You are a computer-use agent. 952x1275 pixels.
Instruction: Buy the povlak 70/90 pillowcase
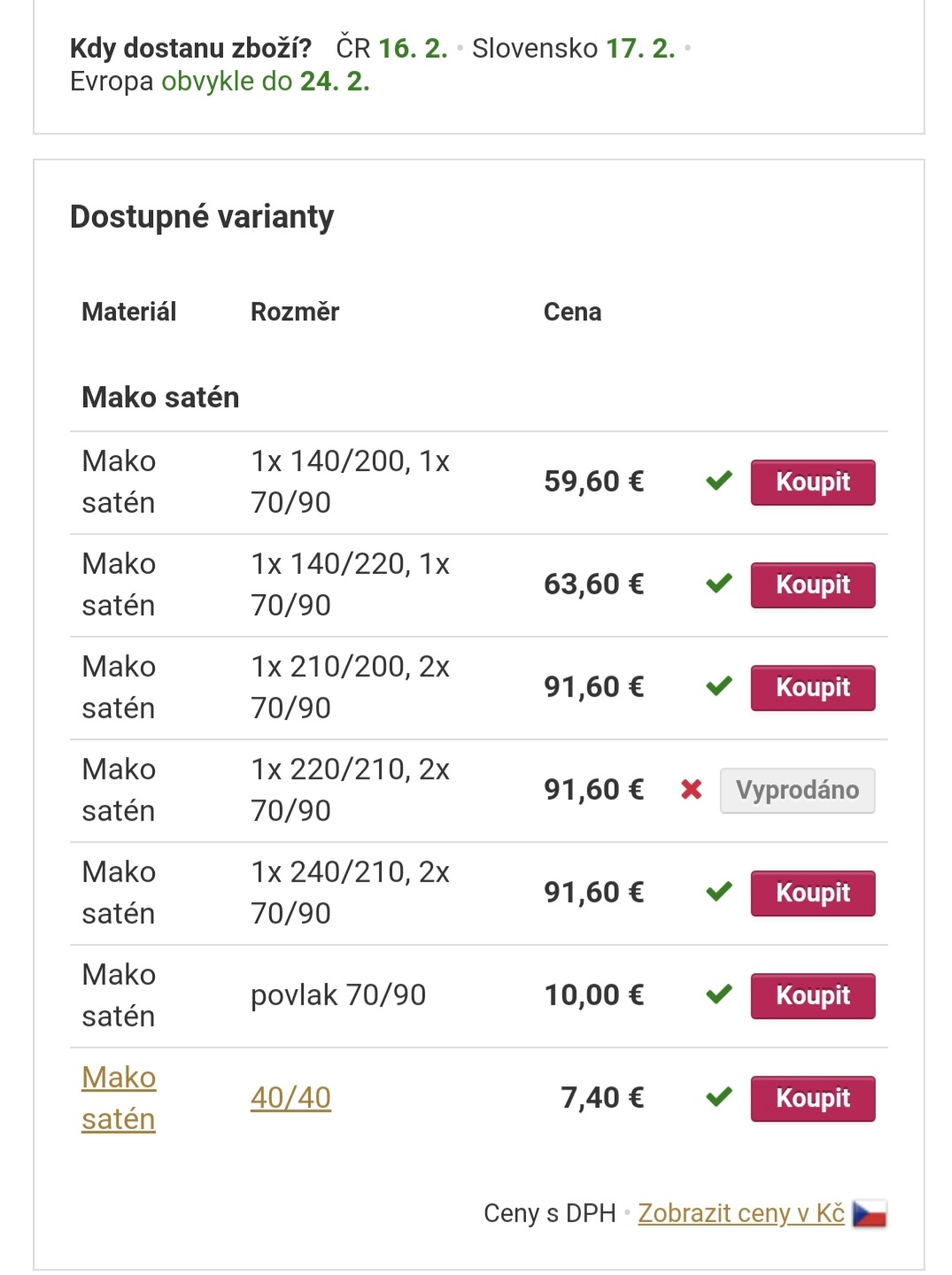(812, 996)
